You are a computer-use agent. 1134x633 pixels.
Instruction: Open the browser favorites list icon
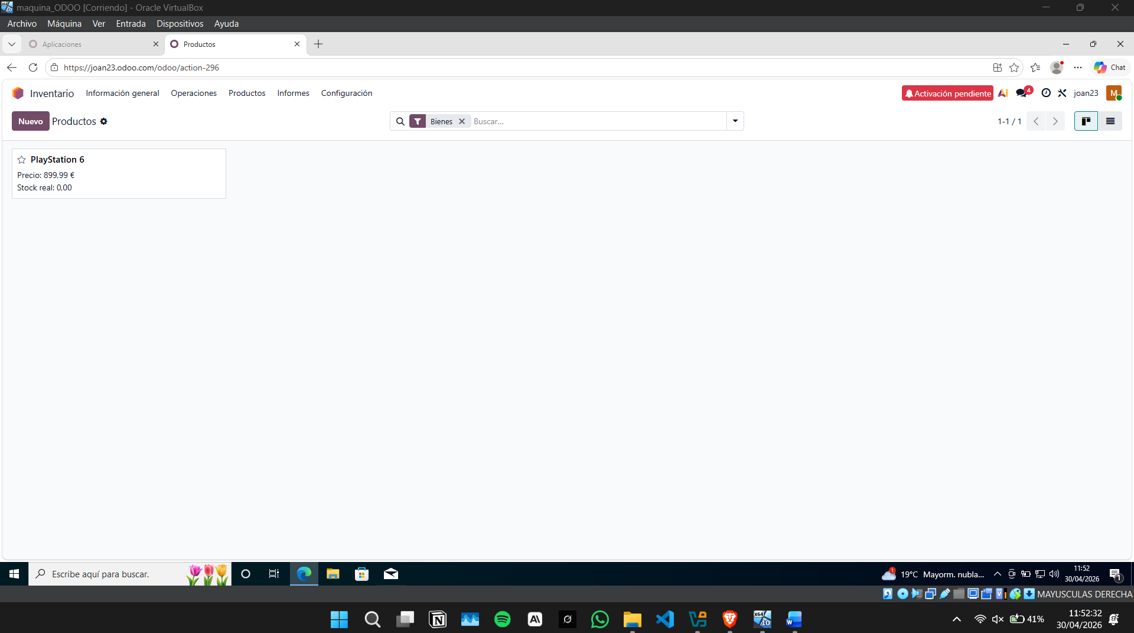(x=1036, y=67)
